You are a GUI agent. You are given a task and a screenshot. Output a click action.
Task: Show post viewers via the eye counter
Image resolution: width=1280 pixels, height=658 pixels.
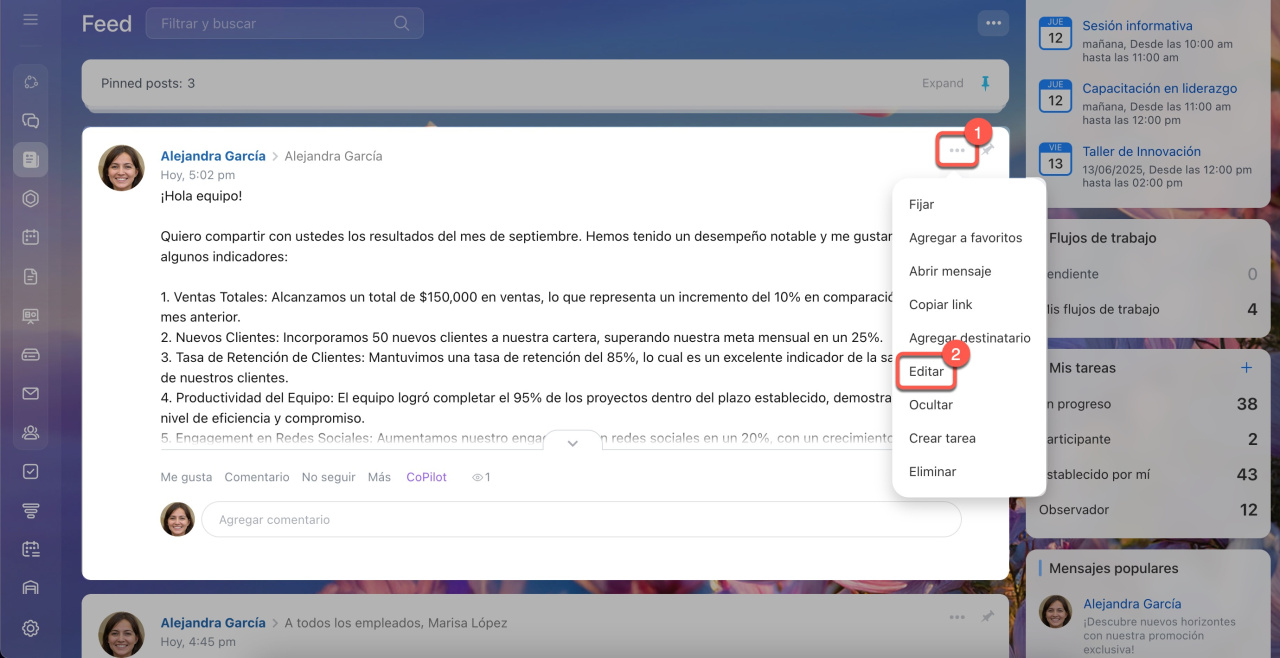(481, 477)
